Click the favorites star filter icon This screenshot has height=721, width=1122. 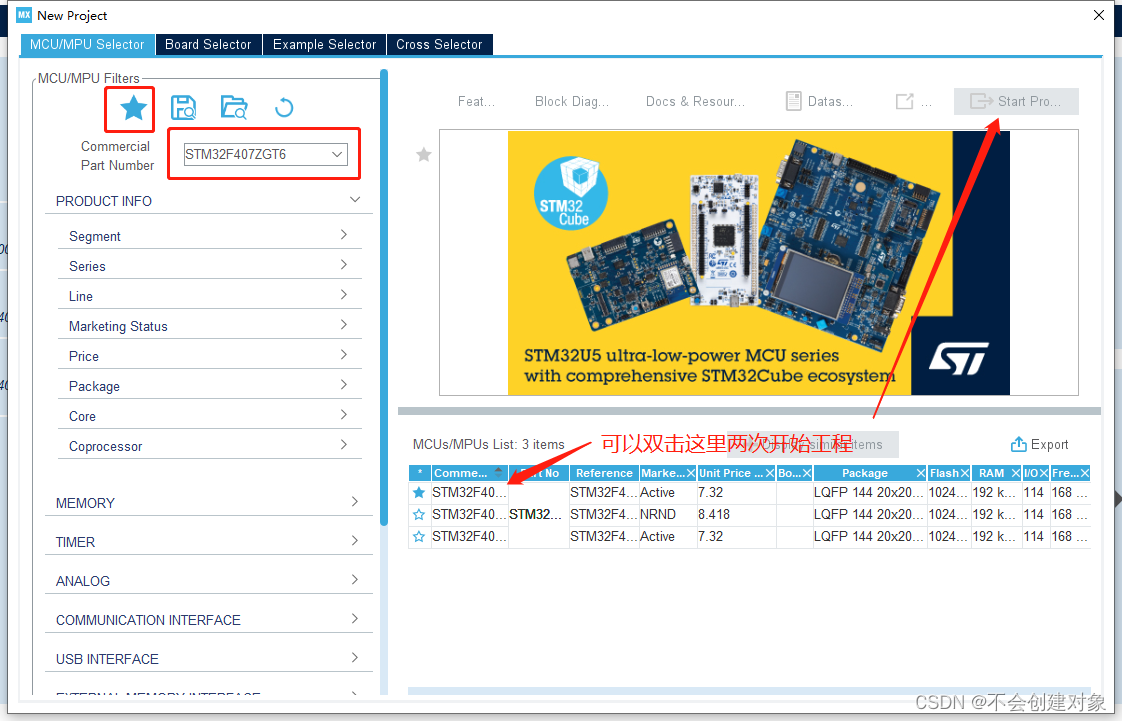[x=133, y=109]
